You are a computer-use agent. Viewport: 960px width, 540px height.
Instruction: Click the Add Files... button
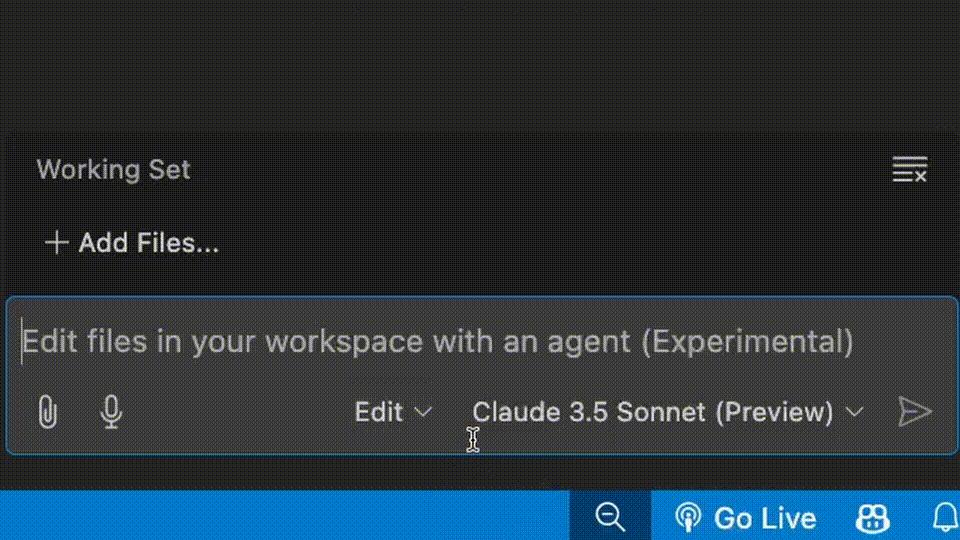coord(148,242)
